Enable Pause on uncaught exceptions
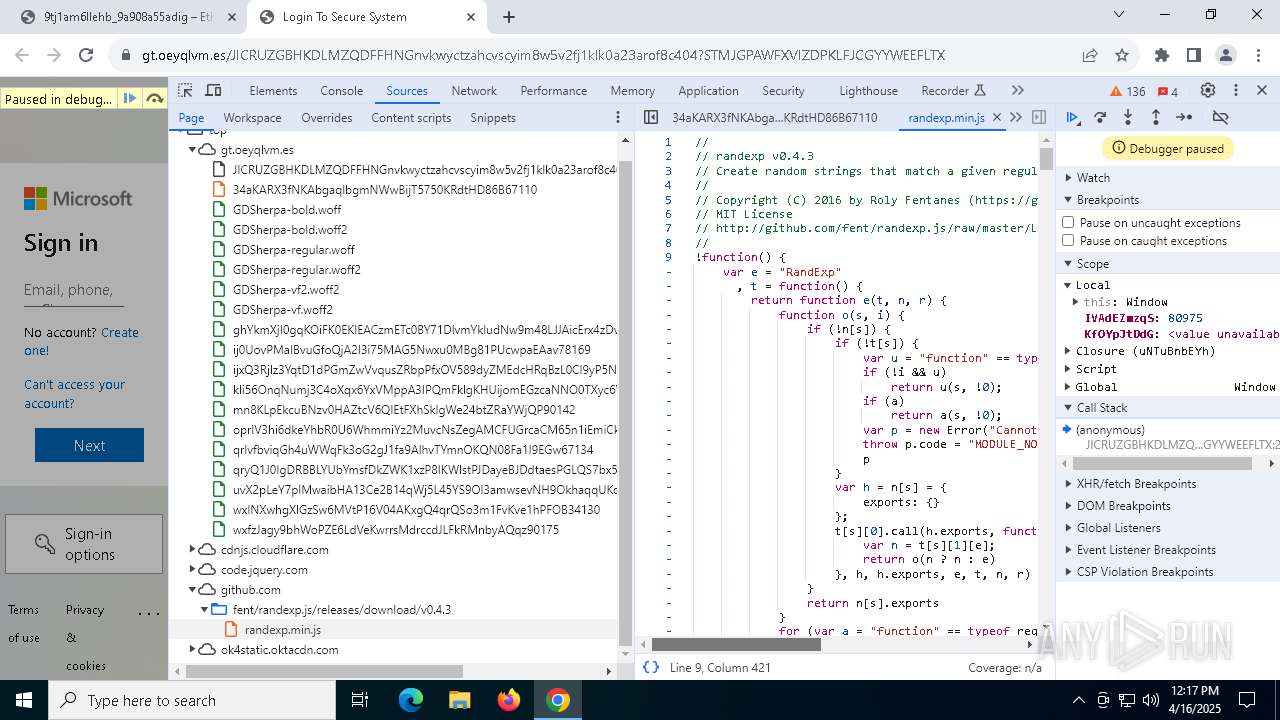The image size is (1280, 720). pos(1068,222)
